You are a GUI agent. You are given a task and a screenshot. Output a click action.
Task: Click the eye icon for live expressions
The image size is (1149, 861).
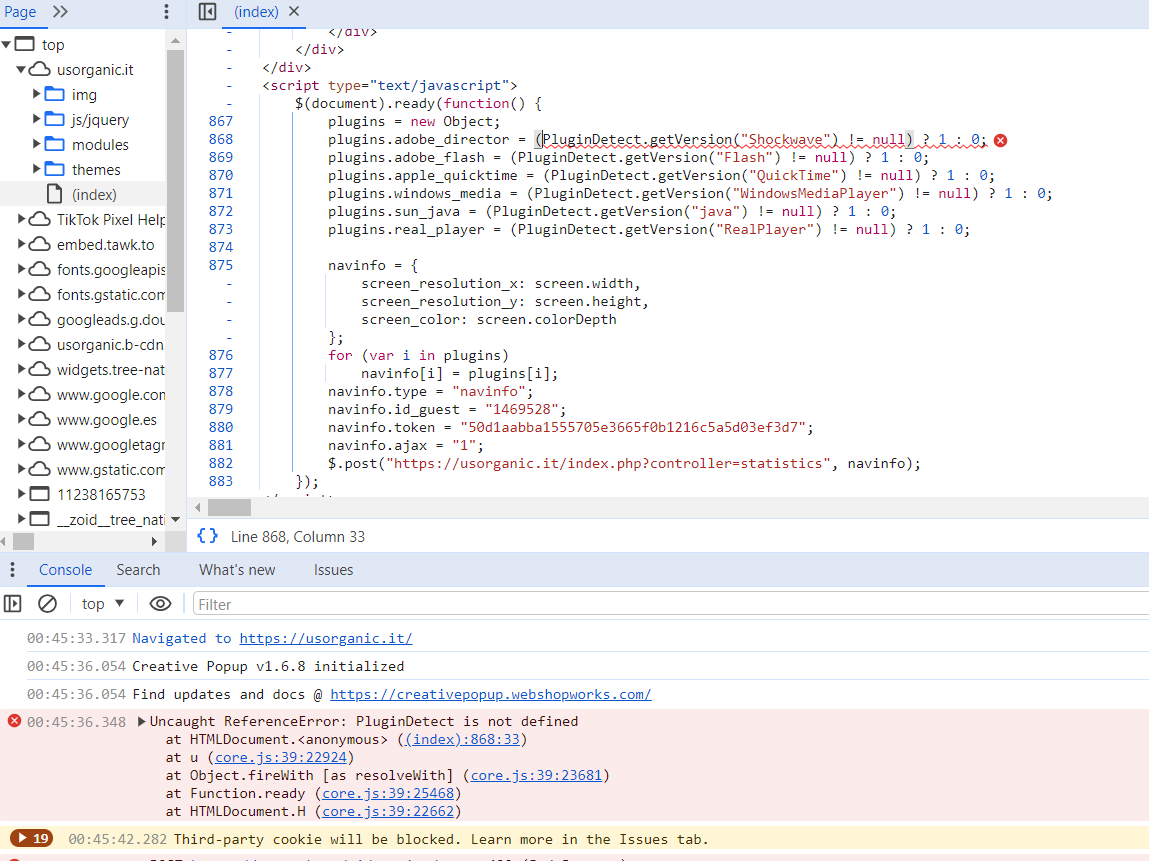pyautogui.click(x=160, y=604)
